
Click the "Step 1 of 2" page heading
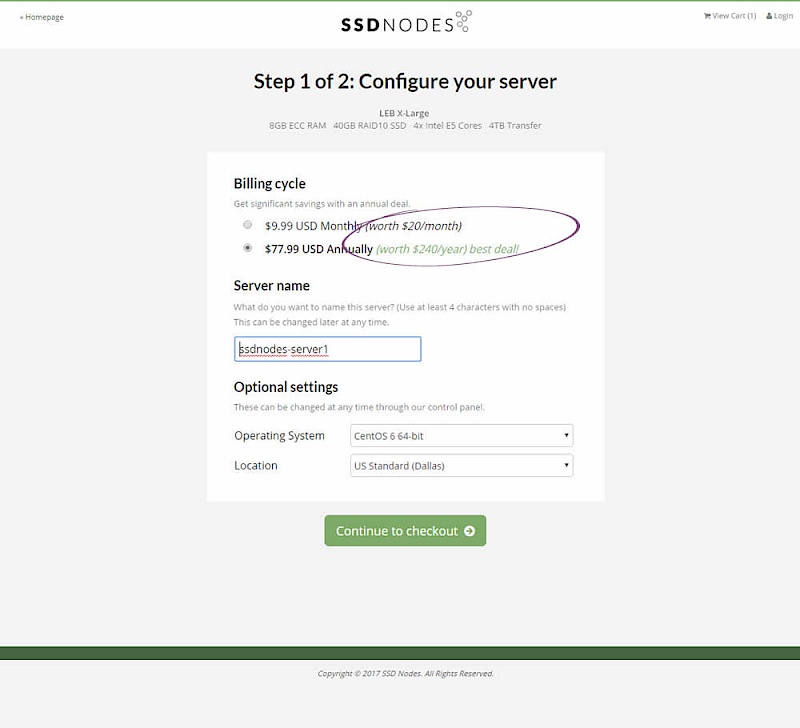[405, 82]
